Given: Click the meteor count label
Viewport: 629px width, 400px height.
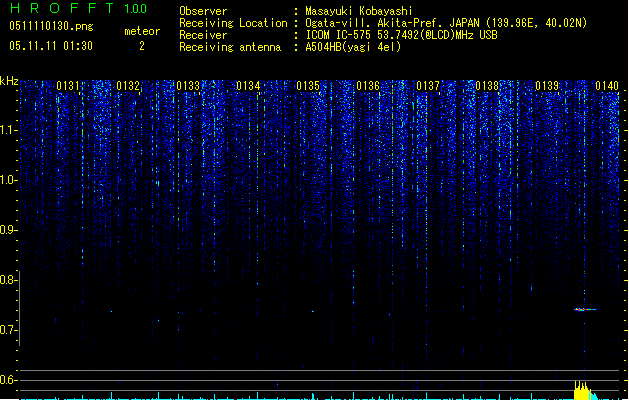Looking at the screenshot, I should pos(142,31).
